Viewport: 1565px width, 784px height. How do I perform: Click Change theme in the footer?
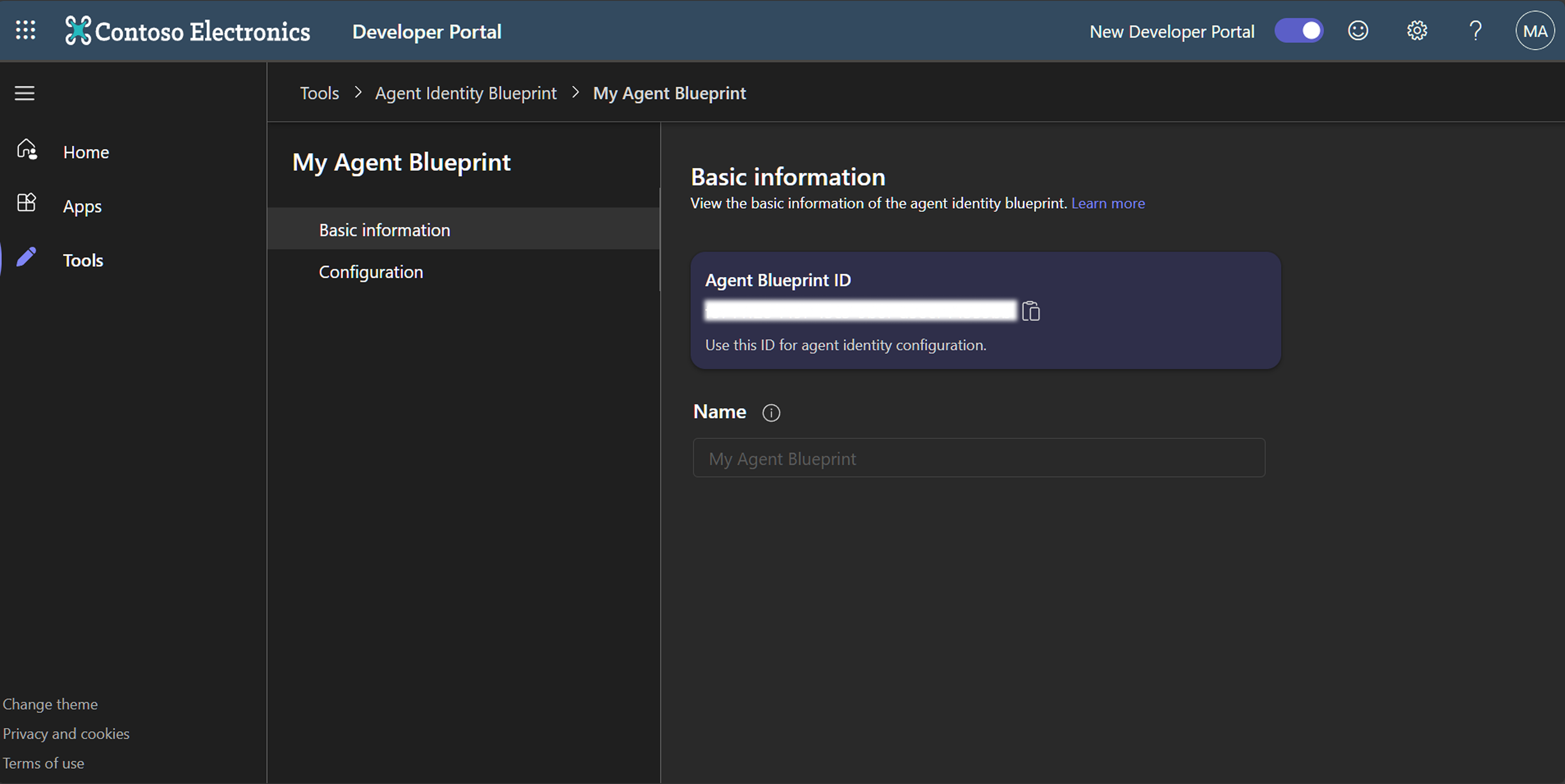(x=50, y=704)
